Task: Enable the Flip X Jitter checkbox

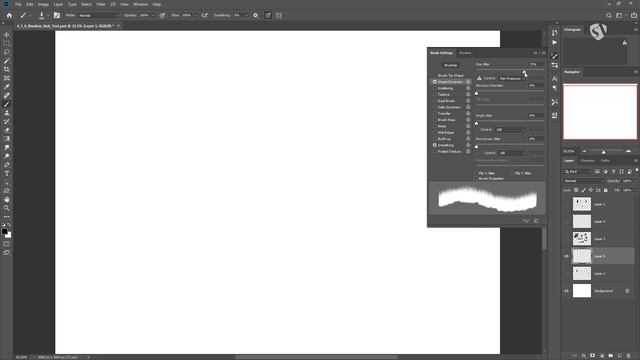Action: click(476, 173)
